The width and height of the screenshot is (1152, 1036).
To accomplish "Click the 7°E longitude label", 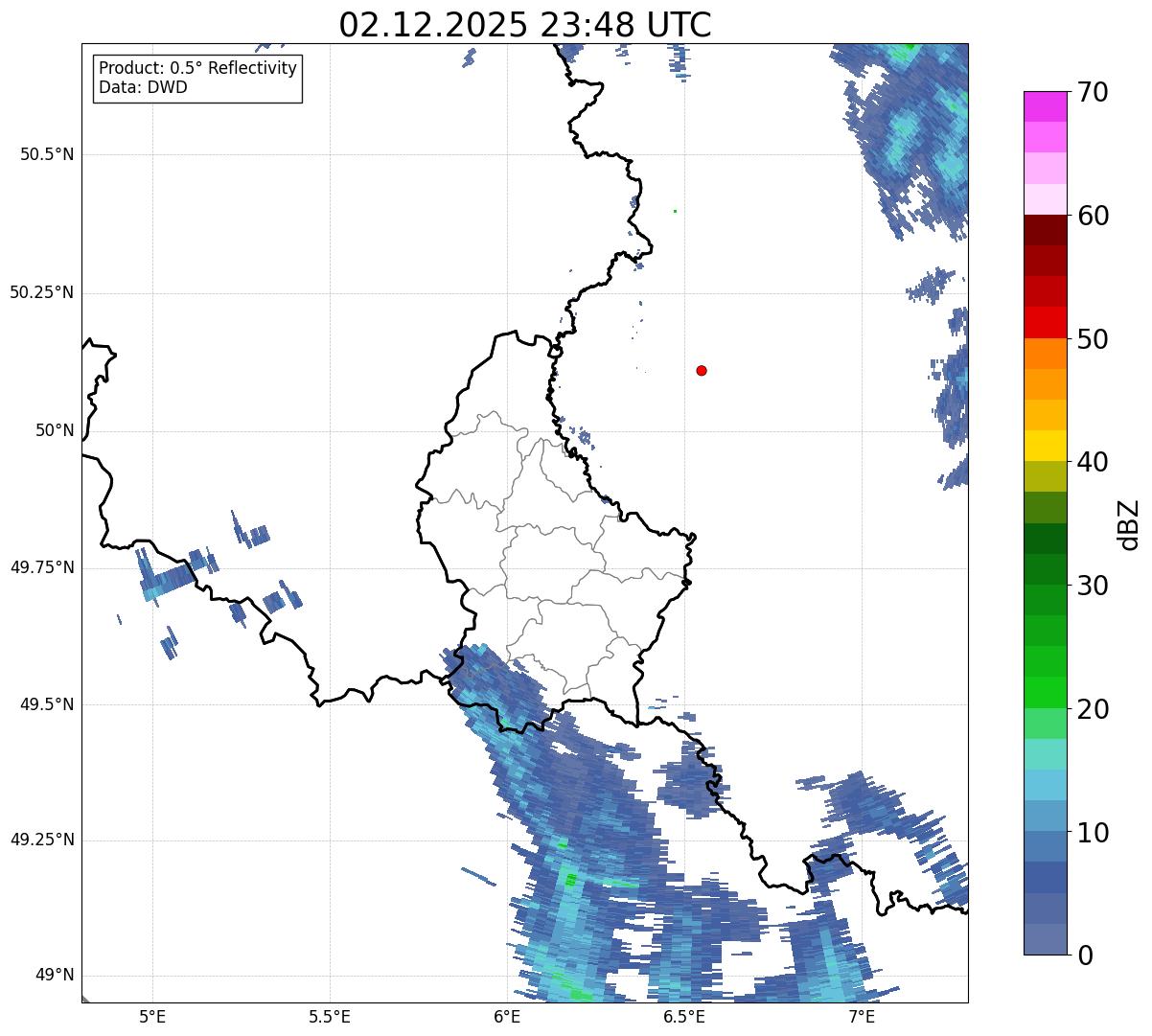I will 862,1016.
